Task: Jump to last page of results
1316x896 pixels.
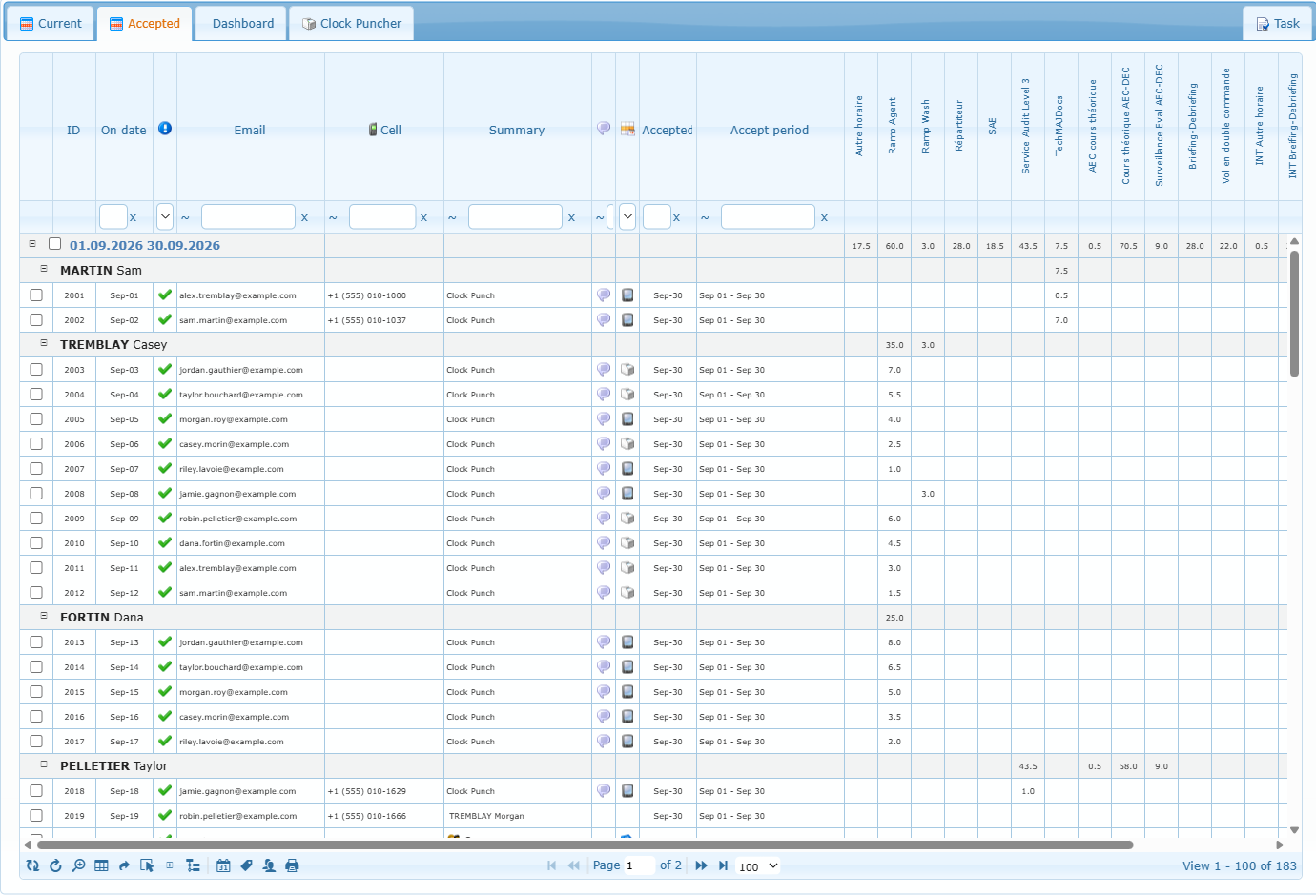Action: [723, 865]
